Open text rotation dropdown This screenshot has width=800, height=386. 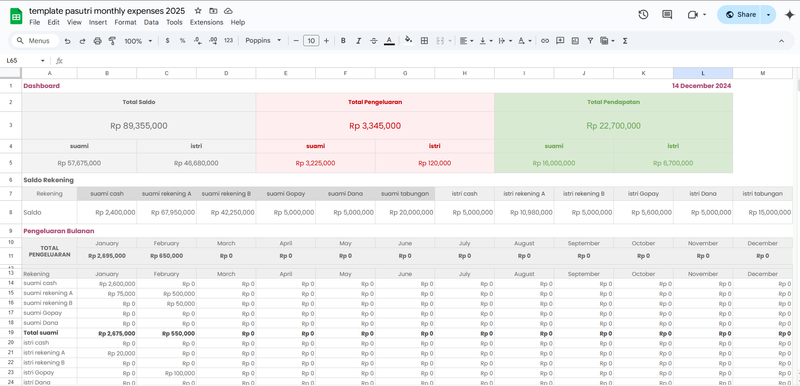pos(524,41)
